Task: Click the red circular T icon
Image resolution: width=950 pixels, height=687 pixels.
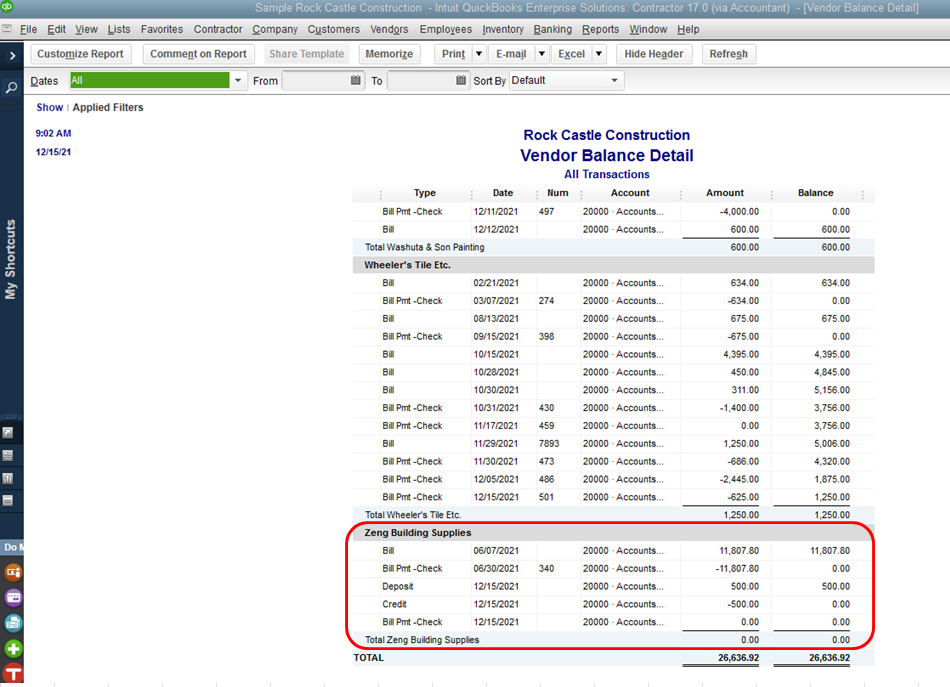Action: tap(13, 673)
